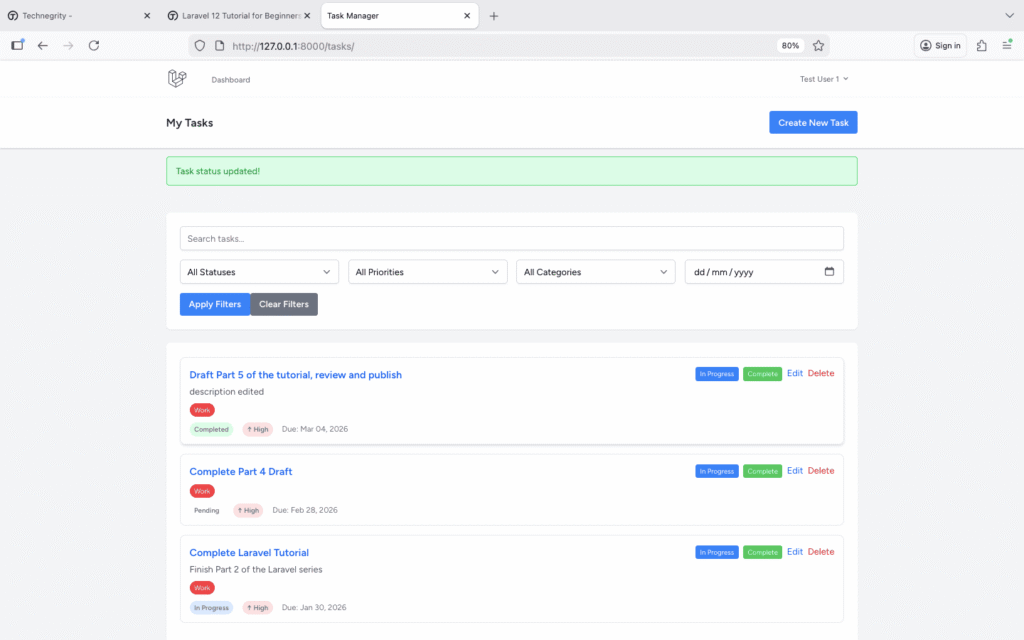The image size is (1024, 640).
Task: Open the Test User 1 account menu
Action: [x=823, y=79]
